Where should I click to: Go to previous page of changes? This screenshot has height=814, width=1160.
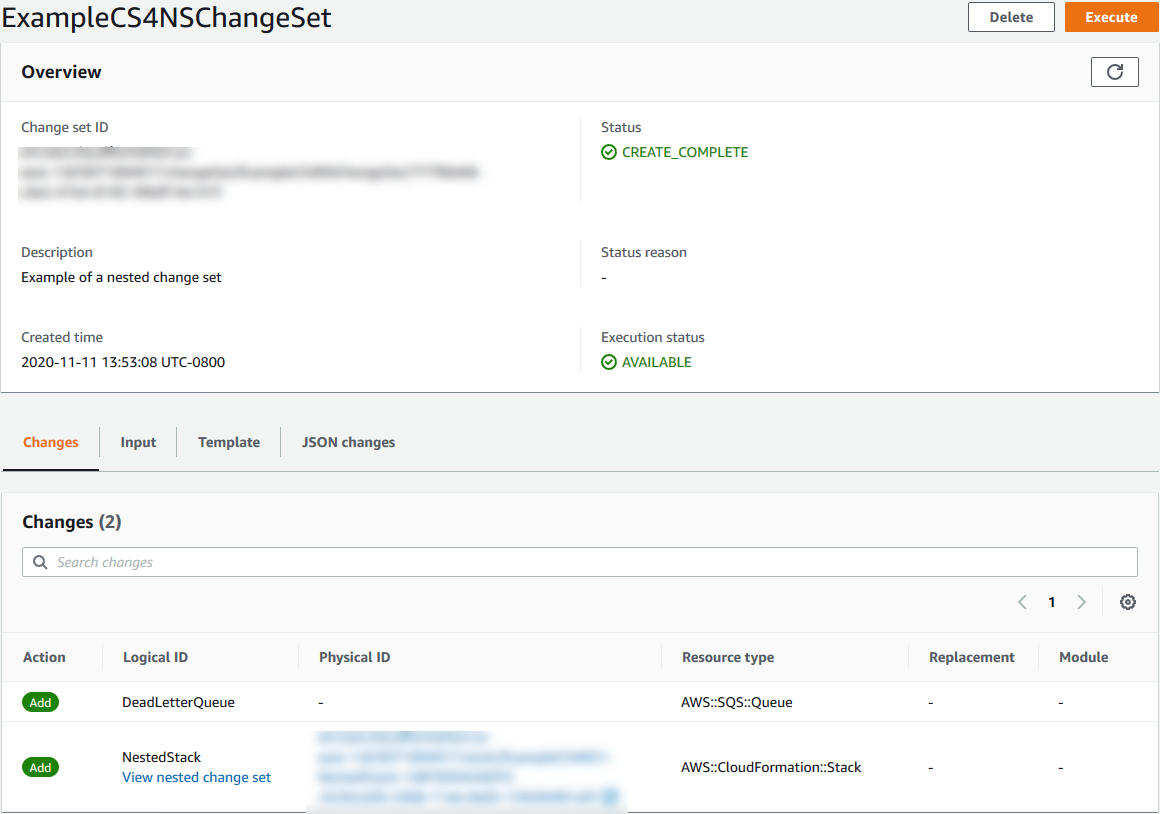(x=1022, y=602)
